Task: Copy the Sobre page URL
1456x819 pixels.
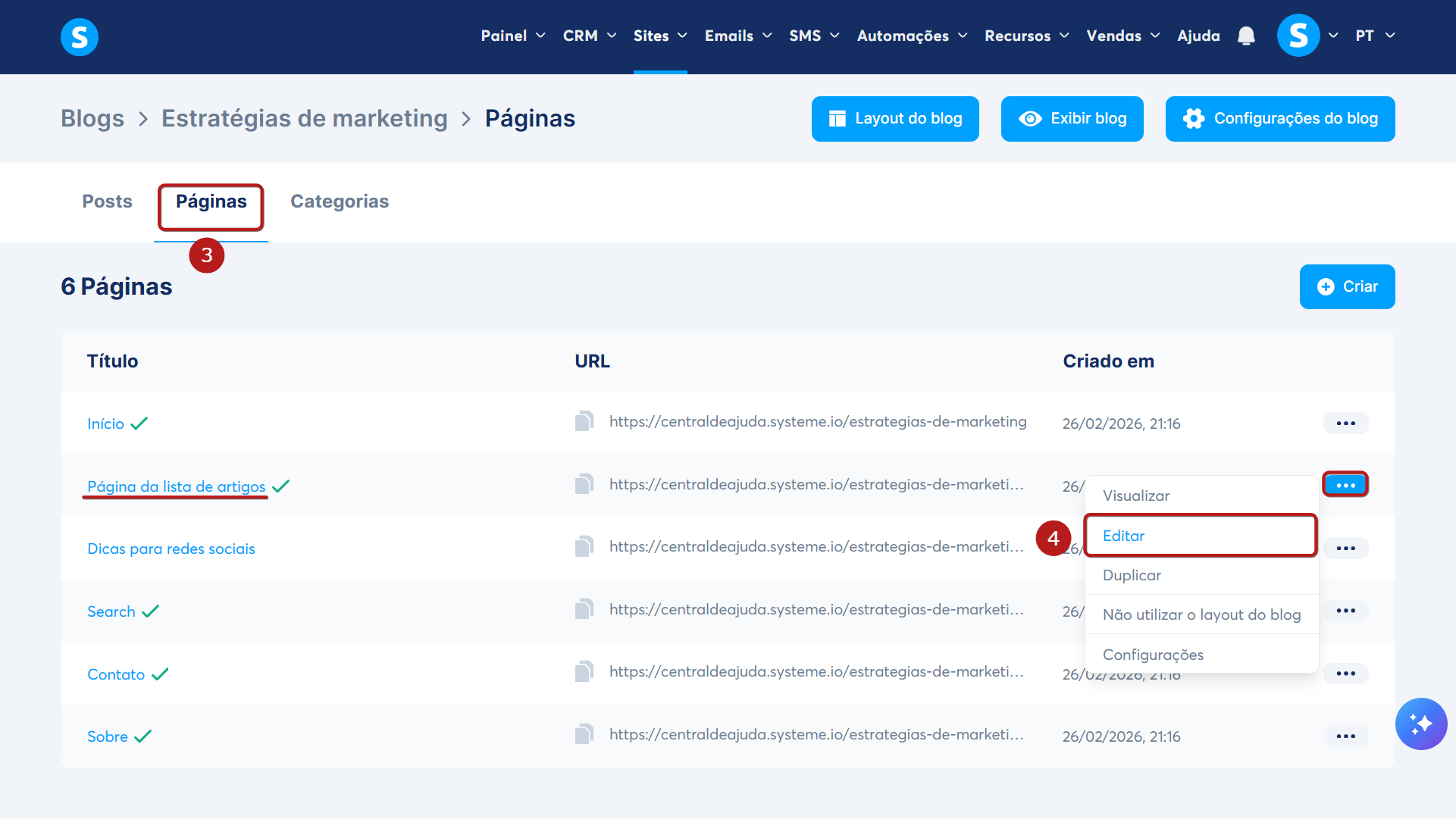Action: [x=584, y=734]
